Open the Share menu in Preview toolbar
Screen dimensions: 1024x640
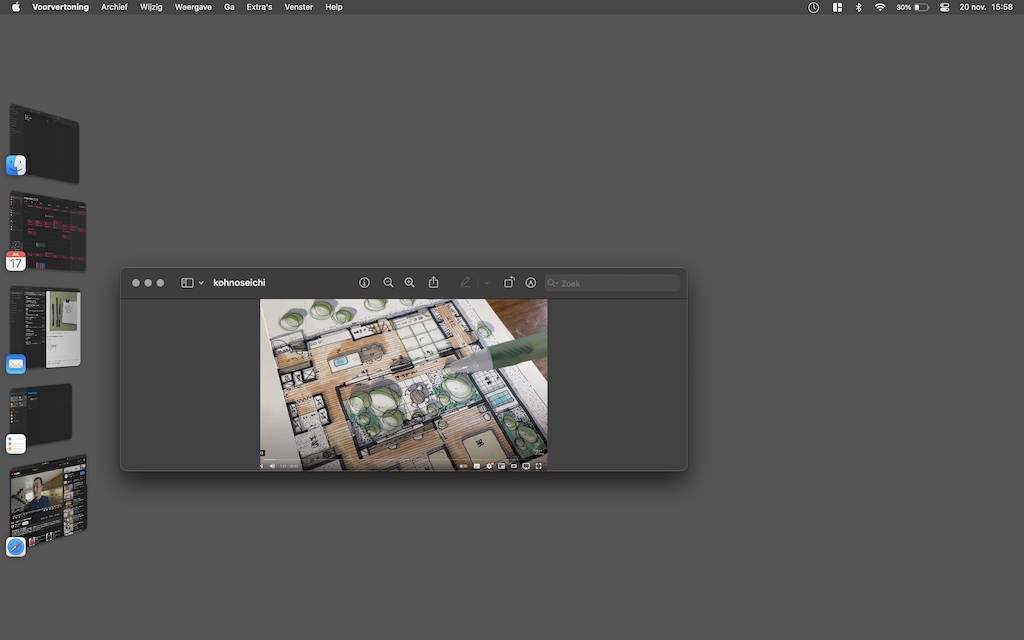coord(434,282)
